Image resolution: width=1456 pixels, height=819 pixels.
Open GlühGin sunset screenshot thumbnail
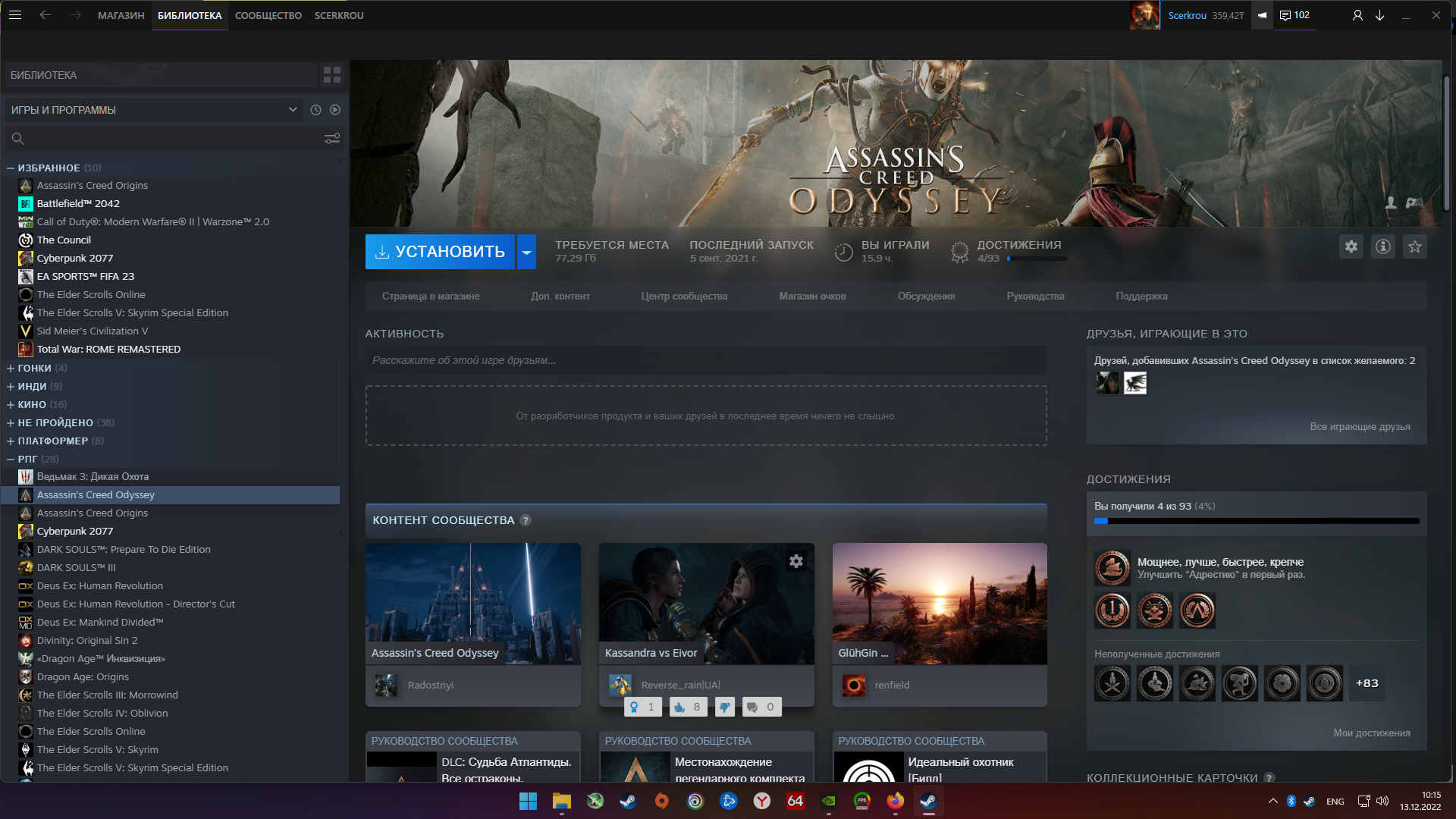(x=940, y=604)
